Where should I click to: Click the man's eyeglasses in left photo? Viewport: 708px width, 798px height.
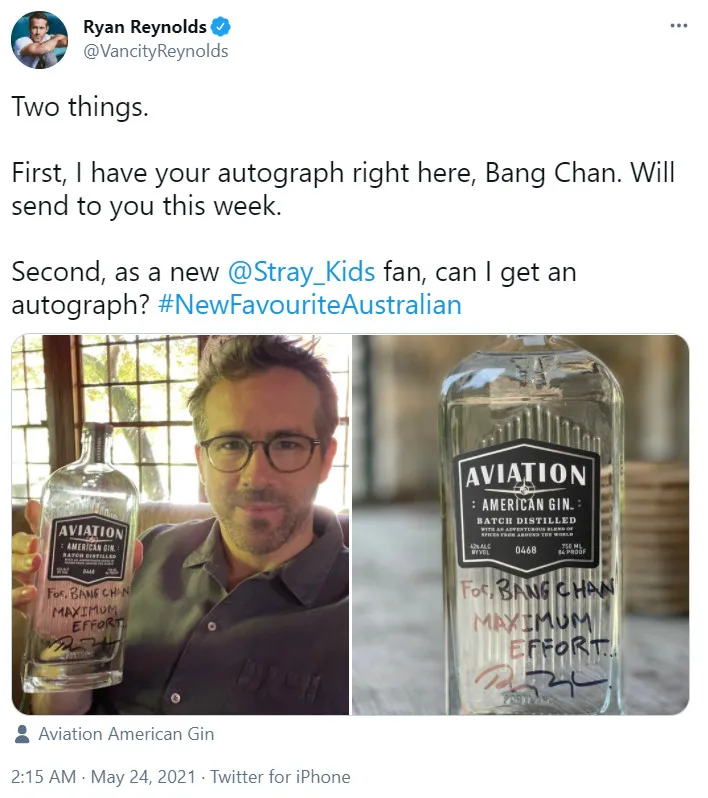click(258, 451)
